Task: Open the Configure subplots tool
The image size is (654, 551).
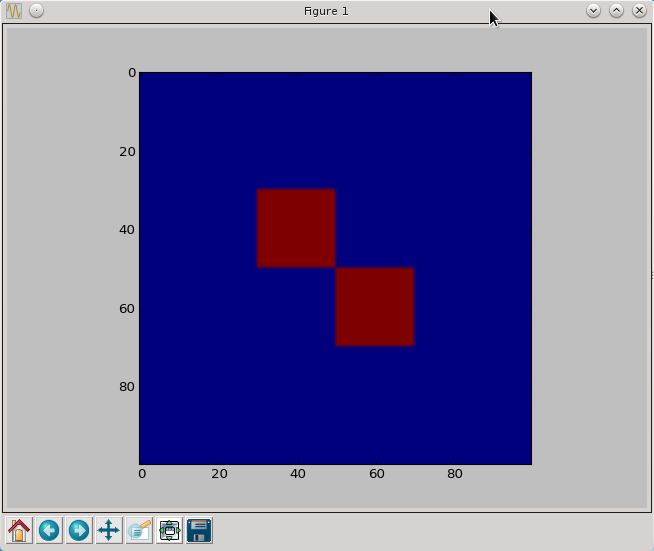Action: [x=169, y=530]
